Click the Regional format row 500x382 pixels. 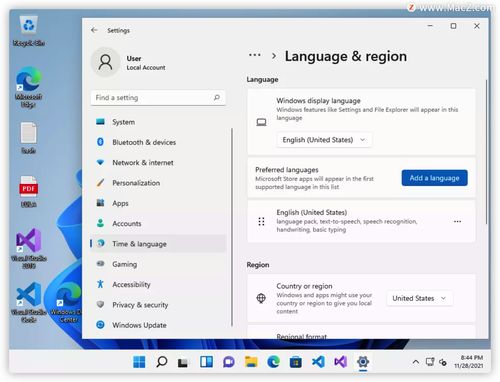coord(361,332)
